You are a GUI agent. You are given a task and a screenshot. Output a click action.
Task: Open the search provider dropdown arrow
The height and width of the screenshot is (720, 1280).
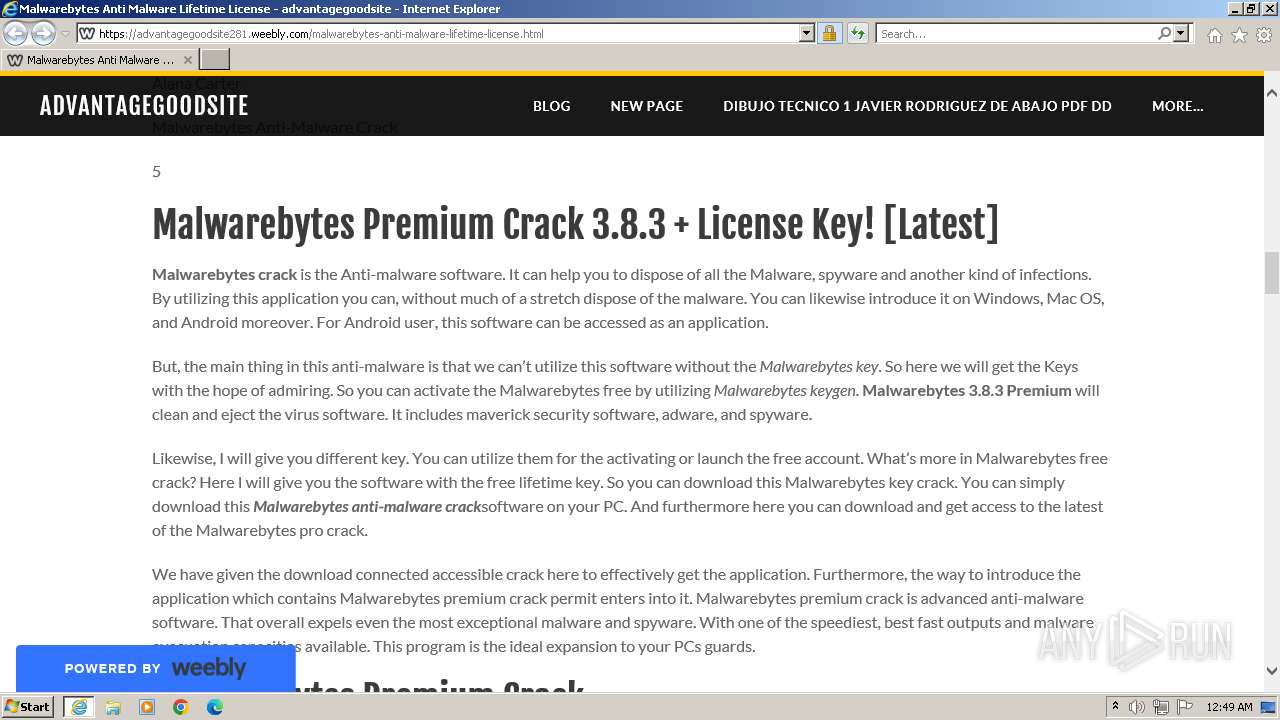pos(1181,33)
